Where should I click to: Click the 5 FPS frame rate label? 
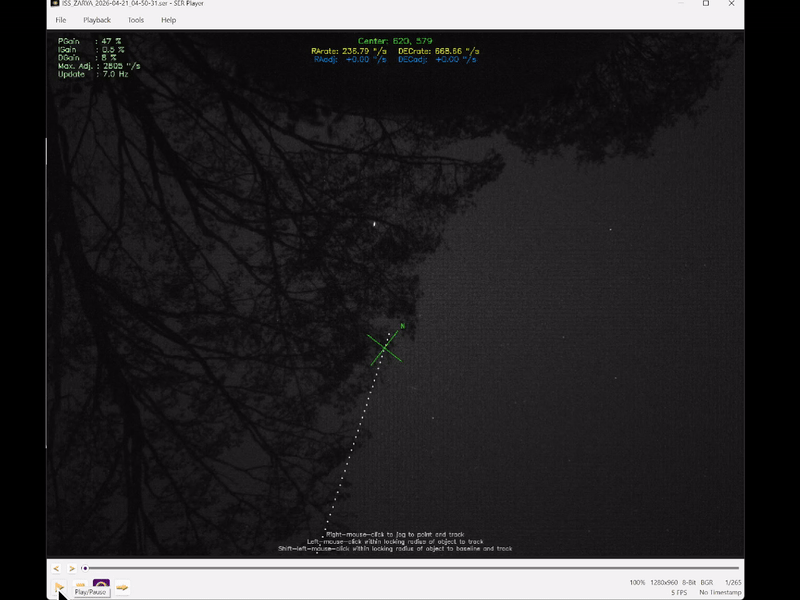(679, 592)
